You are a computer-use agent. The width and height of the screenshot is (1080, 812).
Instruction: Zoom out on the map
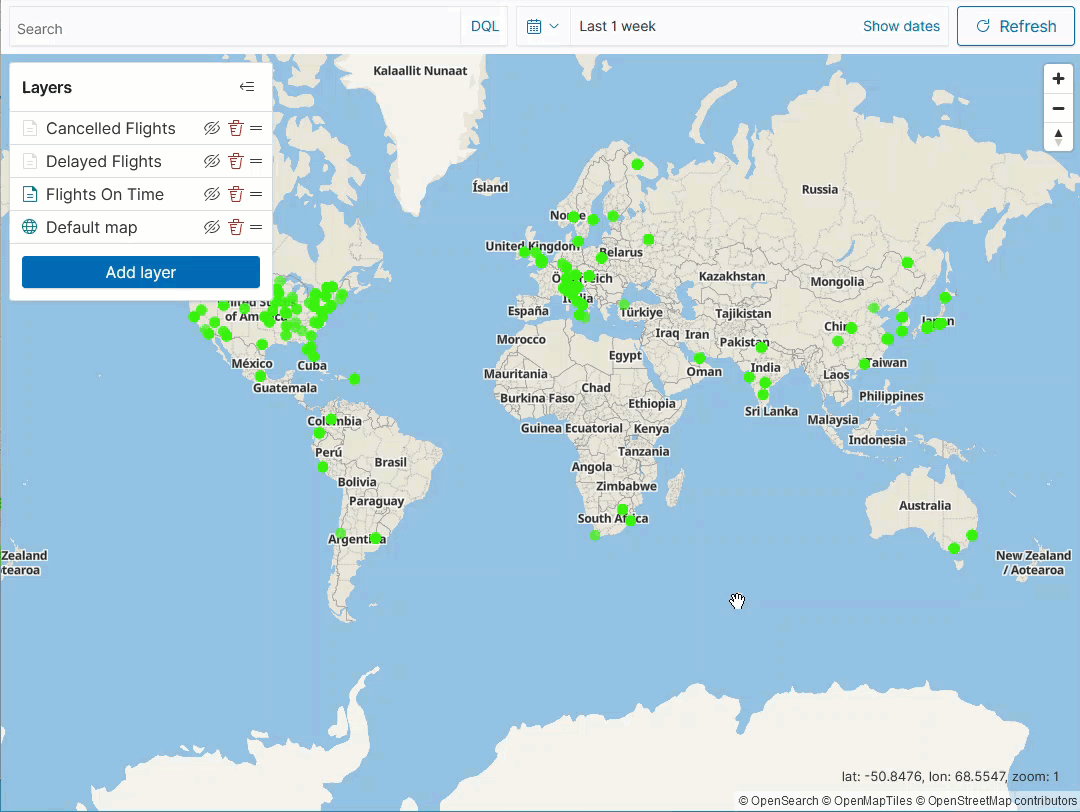pos(1059,108)
